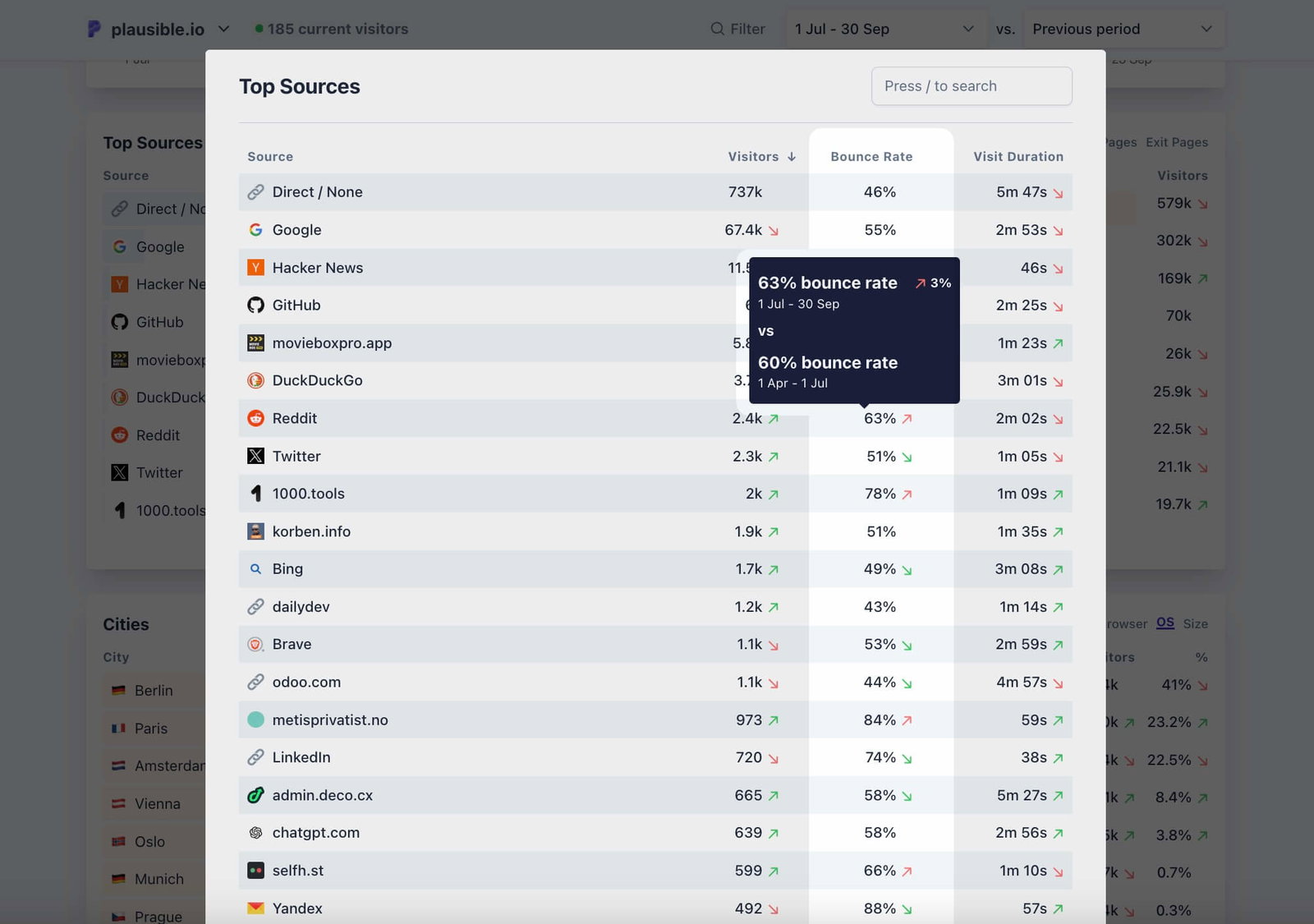Click the OpenAI icon beside chatgpt.com
Viewport: 1314px width, 924px height.
click(255, 832)
